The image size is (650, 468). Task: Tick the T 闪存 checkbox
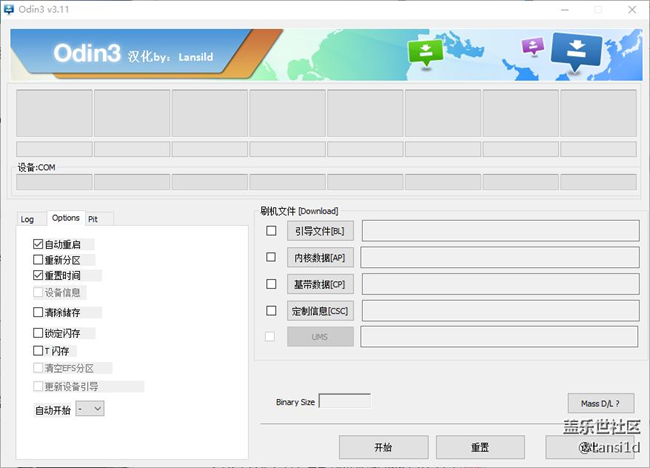point(38,351)
